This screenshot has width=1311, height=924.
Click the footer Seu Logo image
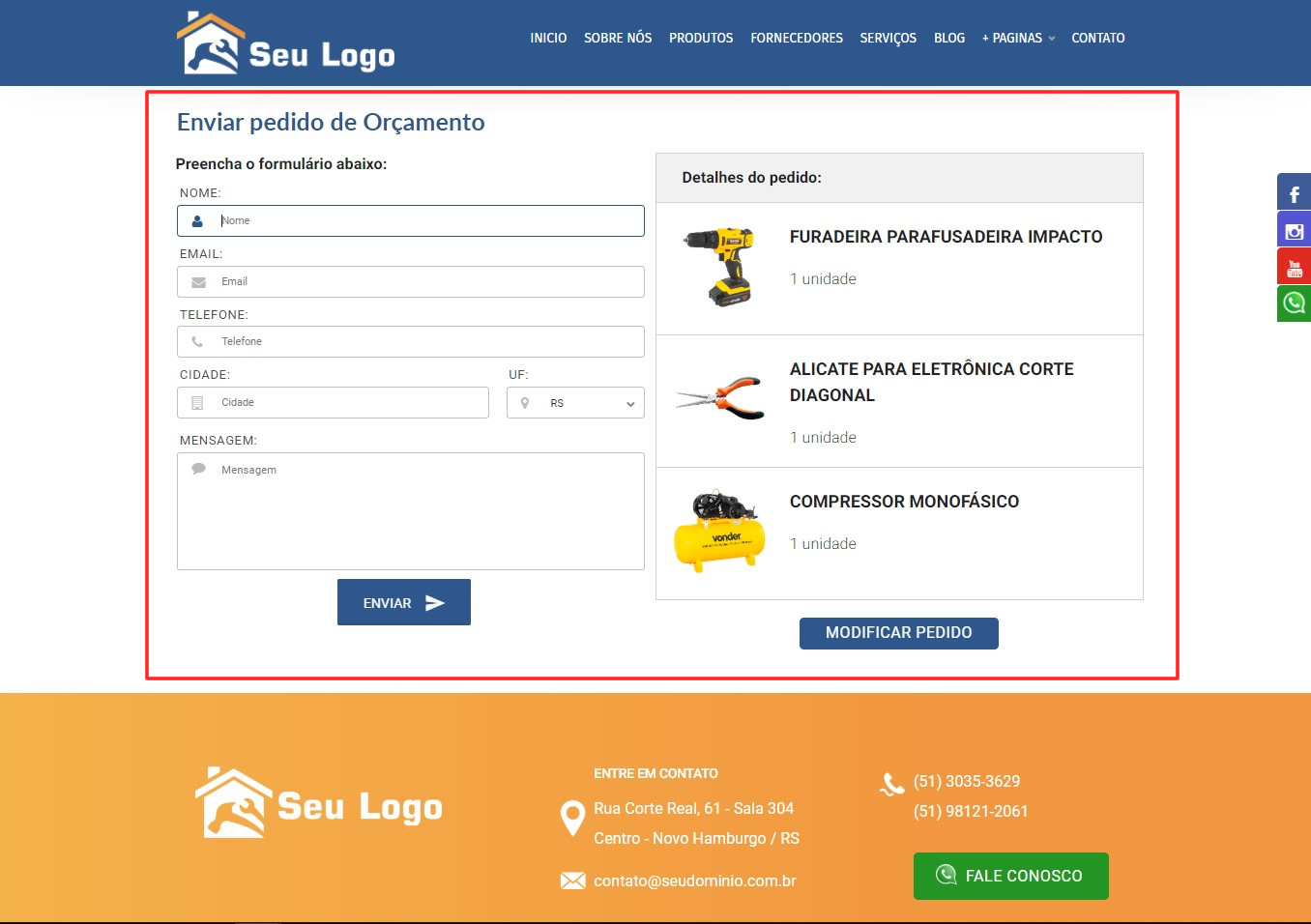319,803
